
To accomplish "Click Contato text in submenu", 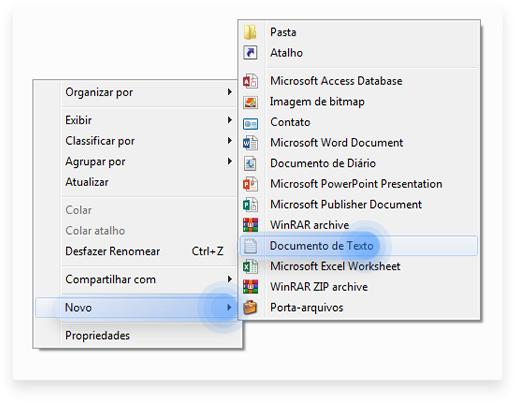I will pos(290,122).
